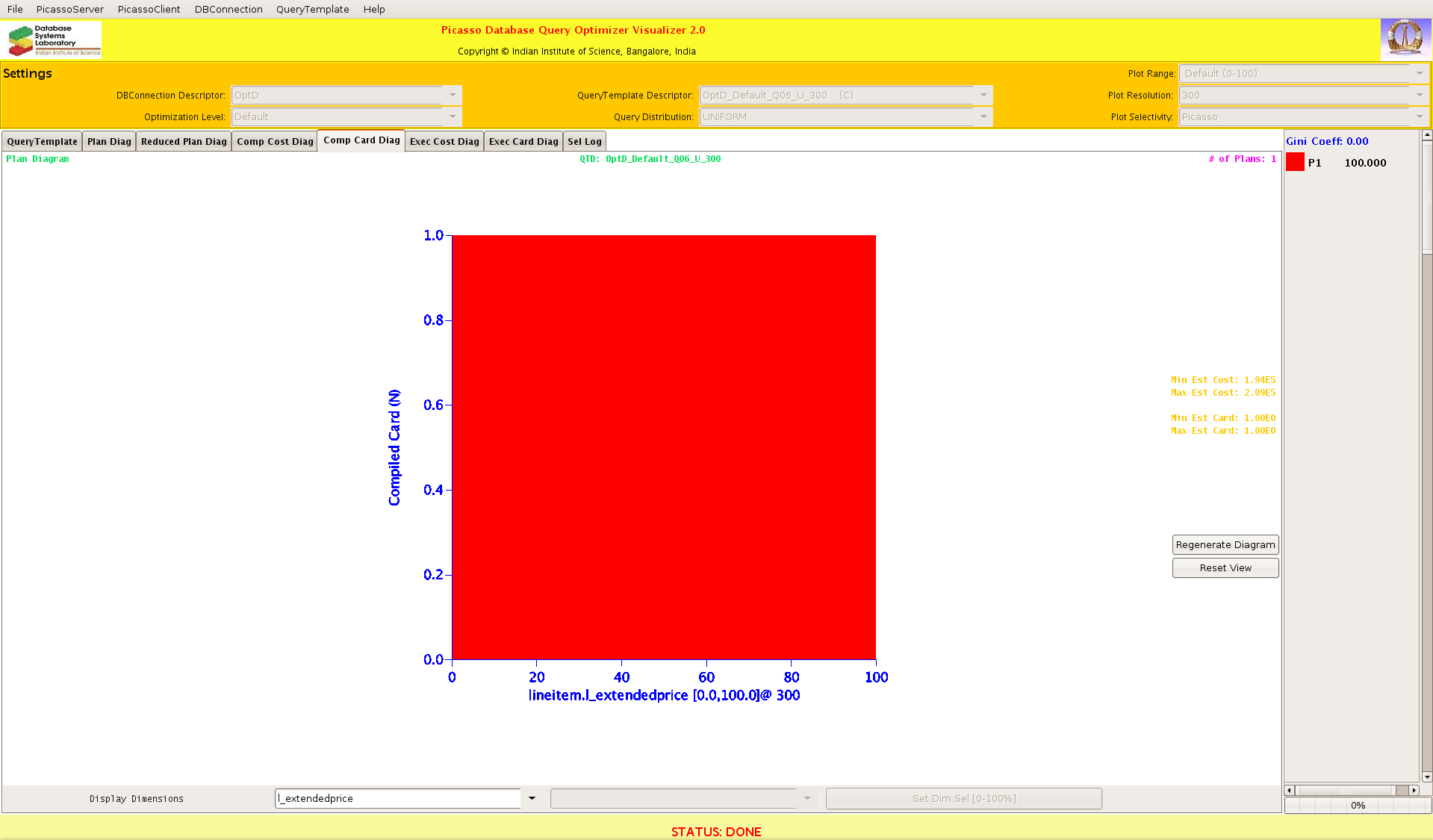Click scroll down arrow of legend panel
Screen dimensions: 1433x840
pos(1427,777)
